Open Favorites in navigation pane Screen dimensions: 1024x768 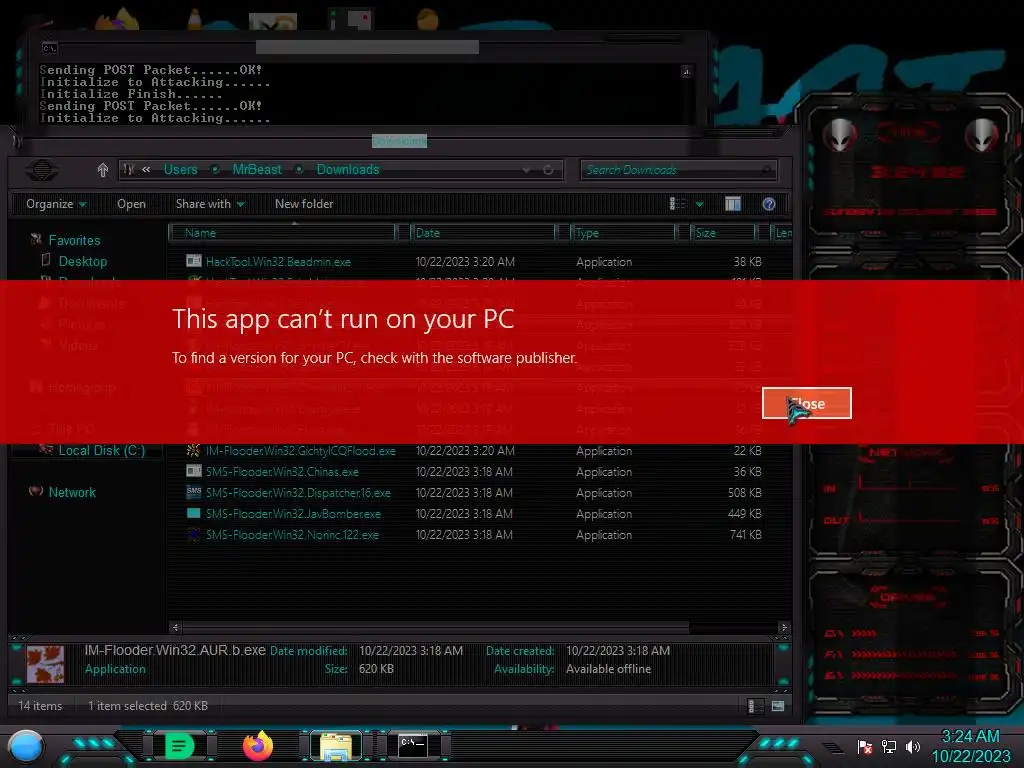[74, 240]
